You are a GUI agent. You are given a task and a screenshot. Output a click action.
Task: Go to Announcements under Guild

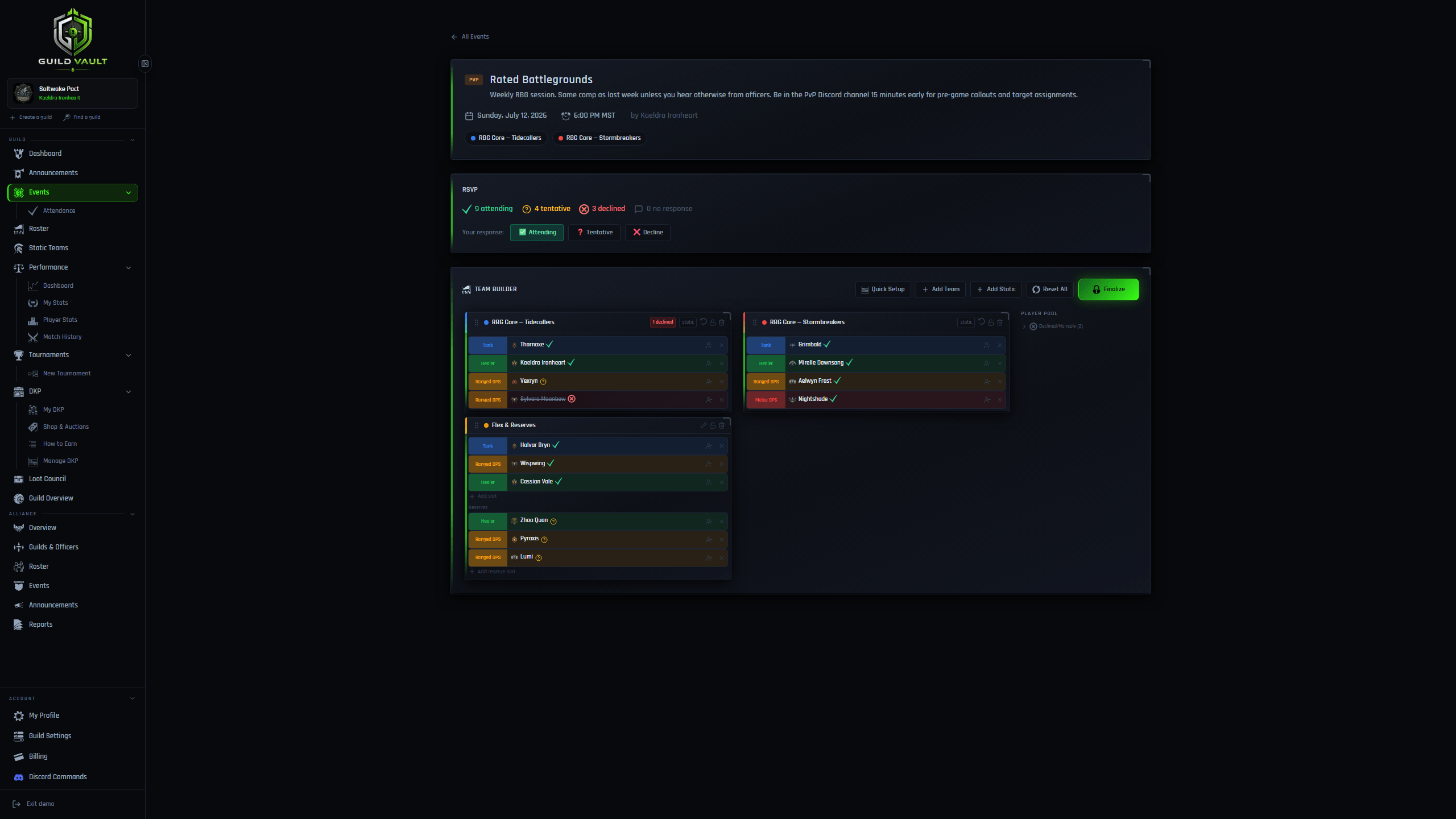click(73, 173)
